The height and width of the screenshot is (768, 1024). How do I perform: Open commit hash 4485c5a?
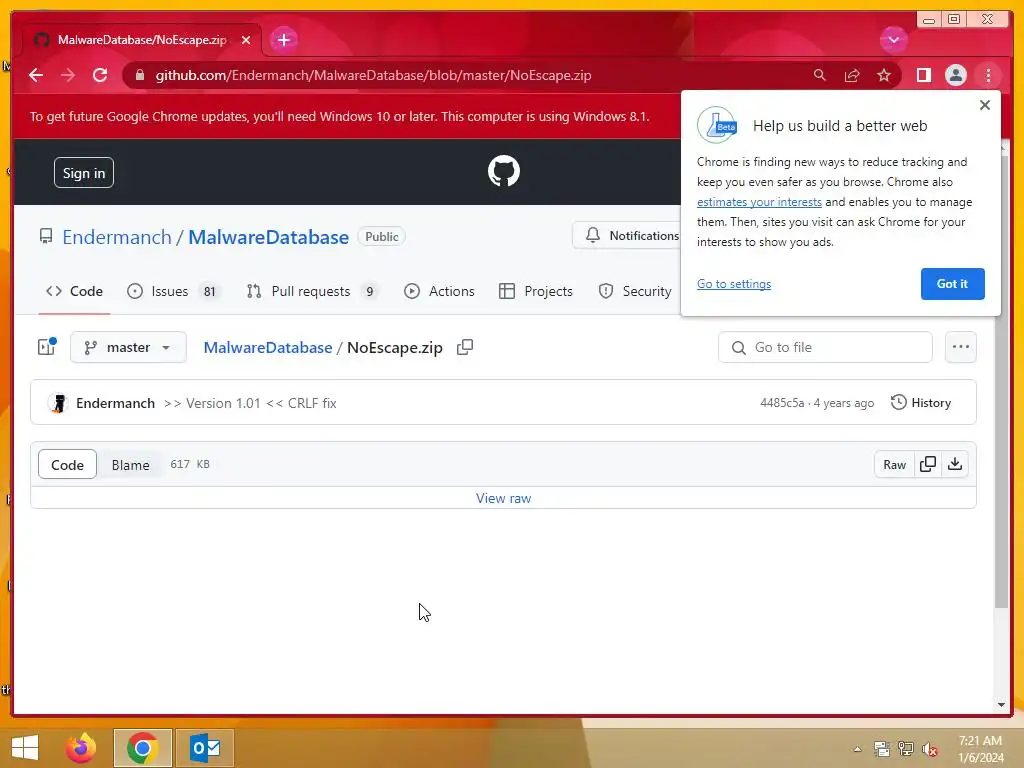coord(782,403)
